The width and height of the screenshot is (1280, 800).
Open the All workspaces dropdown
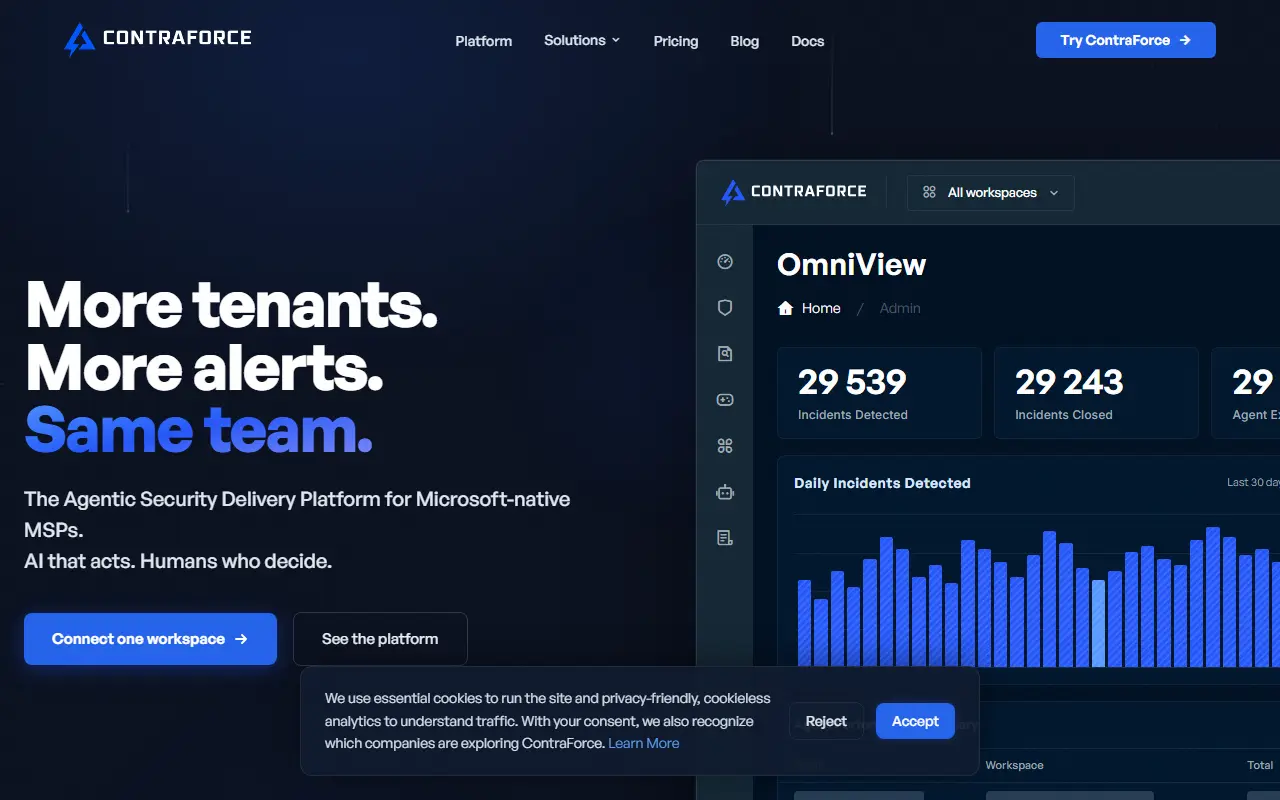click(990, 193)
